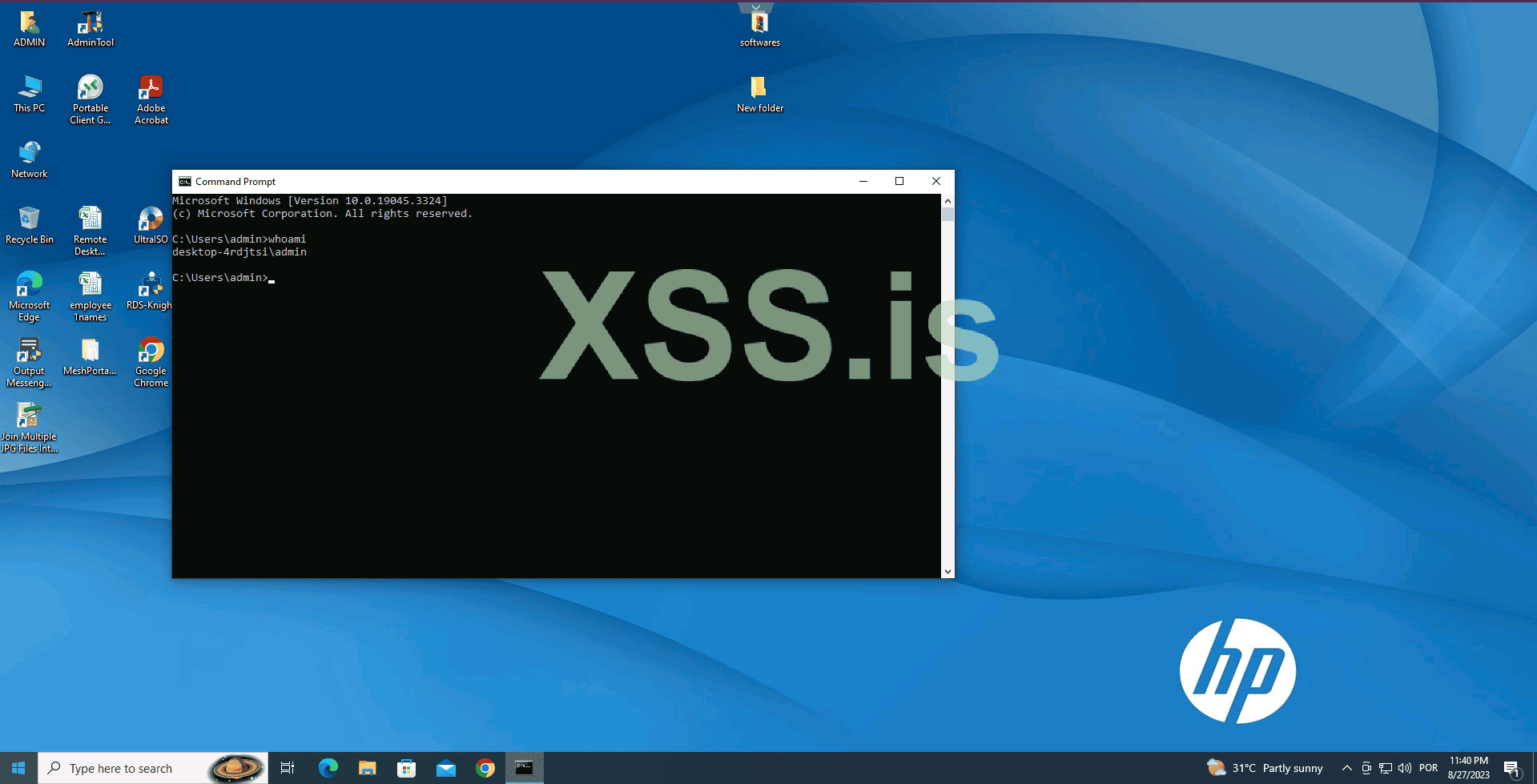
Task: Toggle Task View on the taskbar
Action: (288, 767)
